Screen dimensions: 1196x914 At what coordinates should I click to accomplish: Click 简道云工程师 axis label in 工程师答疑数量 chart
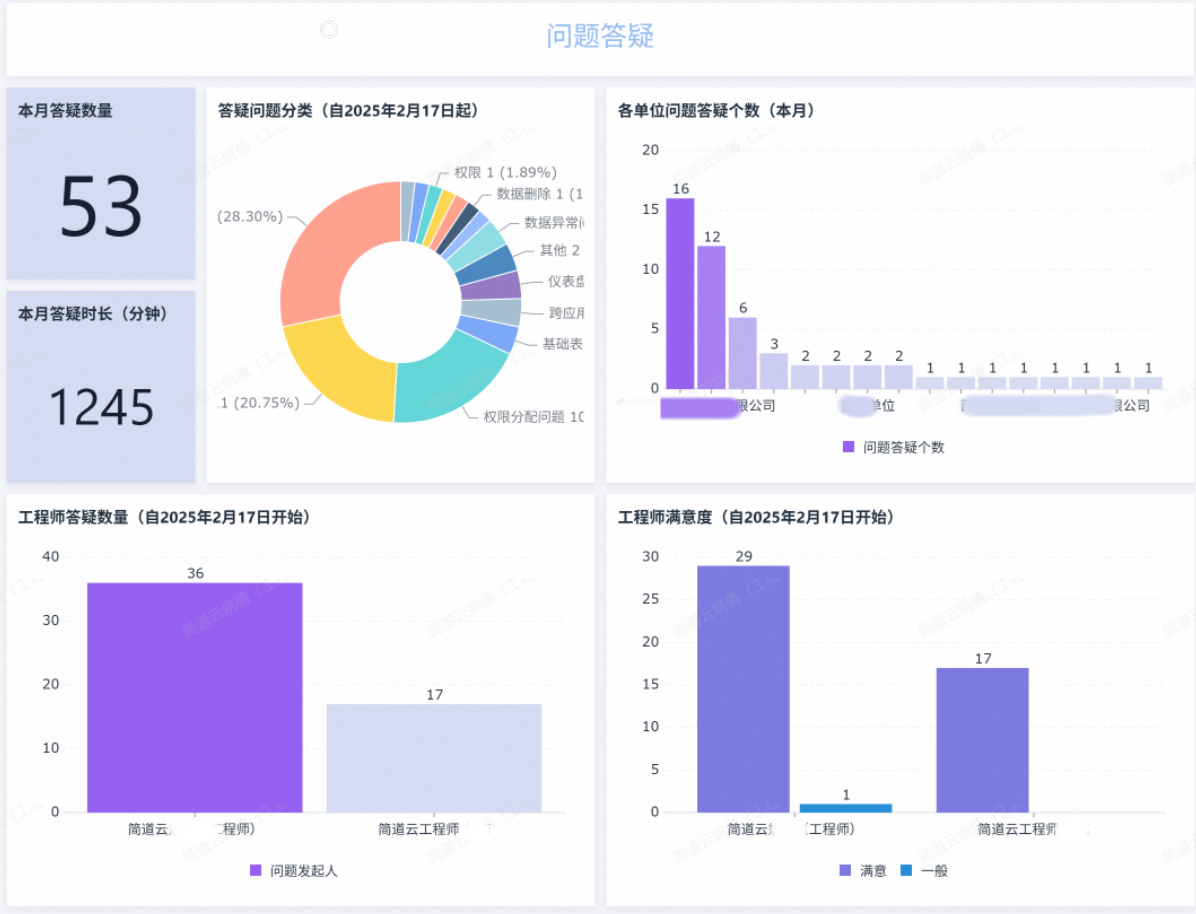point(419,829)
